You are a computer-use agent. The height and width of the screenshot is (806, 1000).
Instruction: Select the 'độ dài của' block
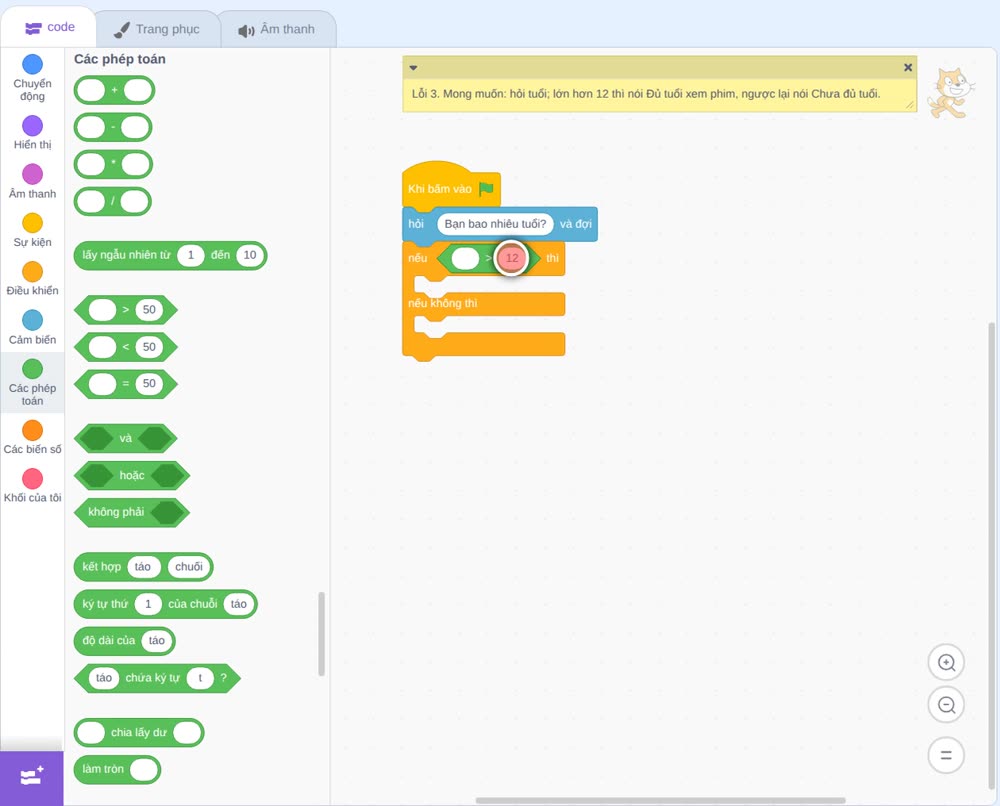click(124, 641)
